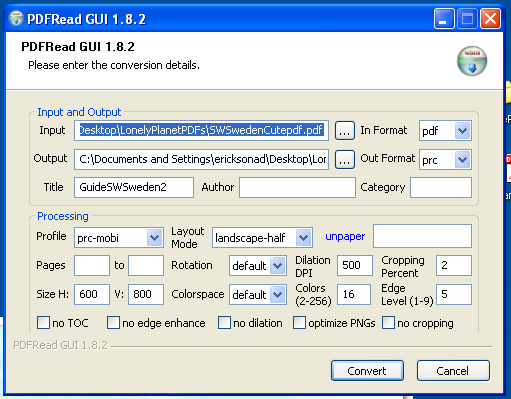This screenshot has width=511, height=399.
Task: Tick the no cropping checkbox
Action: coord(388,323)
